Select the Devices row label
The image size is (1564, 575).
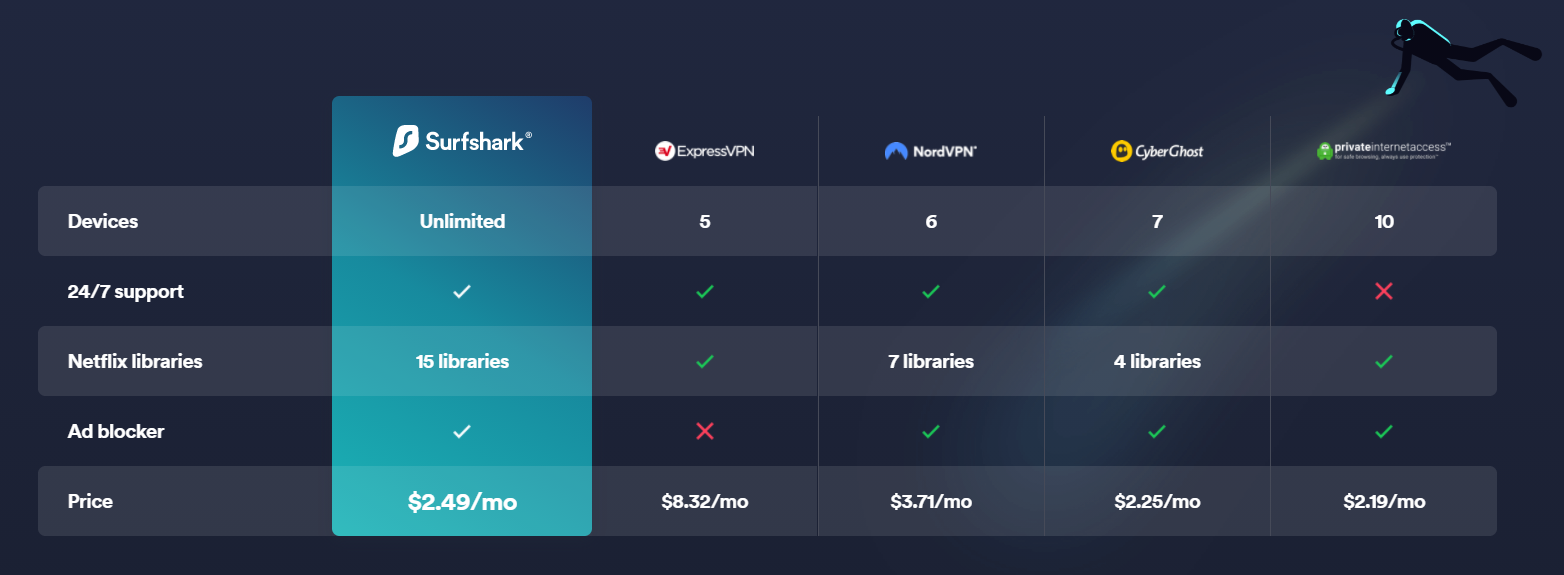(103, 221)
